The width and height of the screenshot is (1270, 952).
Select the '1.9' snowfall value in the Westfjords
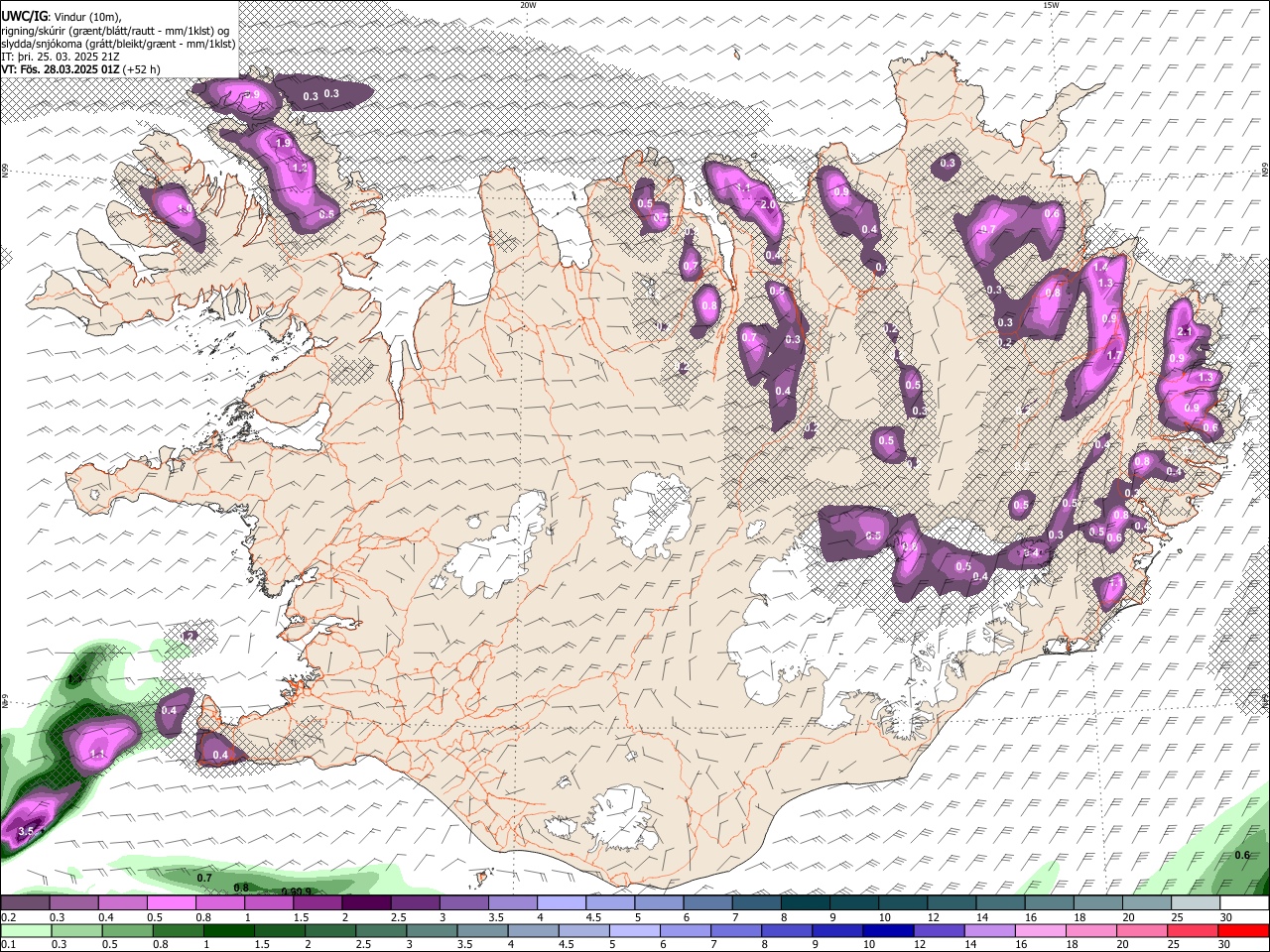pyautogui.click(x=283, y=143)
